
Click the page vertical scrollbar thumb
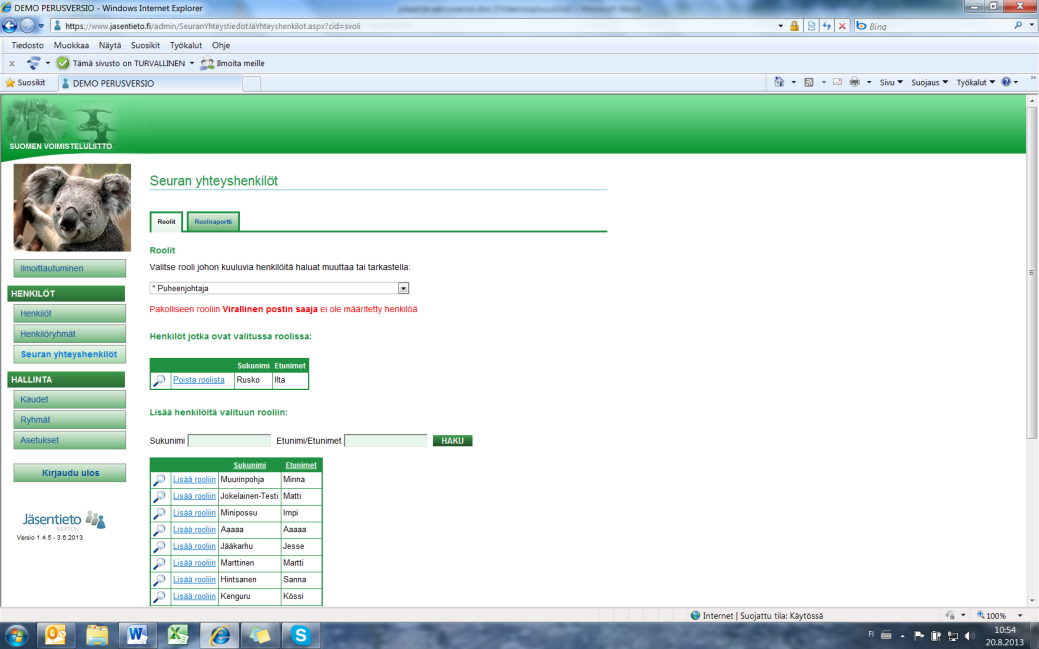(1031, 272)
